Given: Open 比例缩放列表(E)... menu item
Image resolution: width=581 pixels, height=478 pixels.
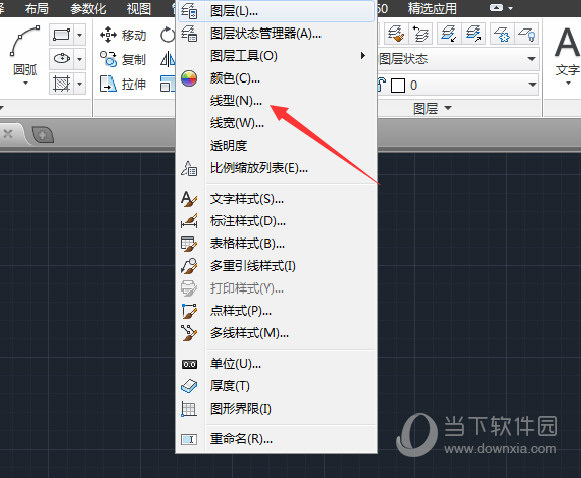Looking at the screenshot, I should 276,168.
